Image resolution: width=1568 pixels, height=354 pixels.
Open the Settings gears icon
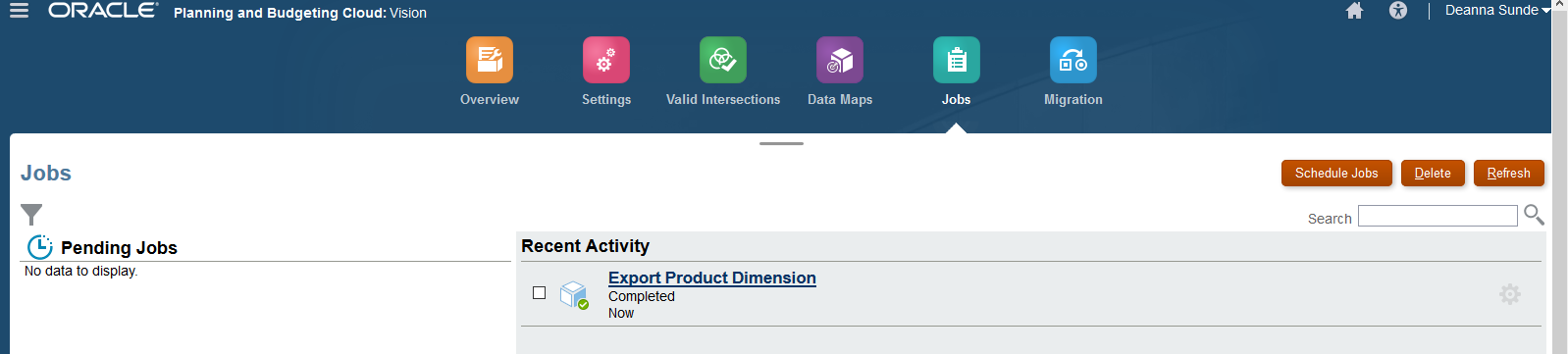[x=606, y=60]
